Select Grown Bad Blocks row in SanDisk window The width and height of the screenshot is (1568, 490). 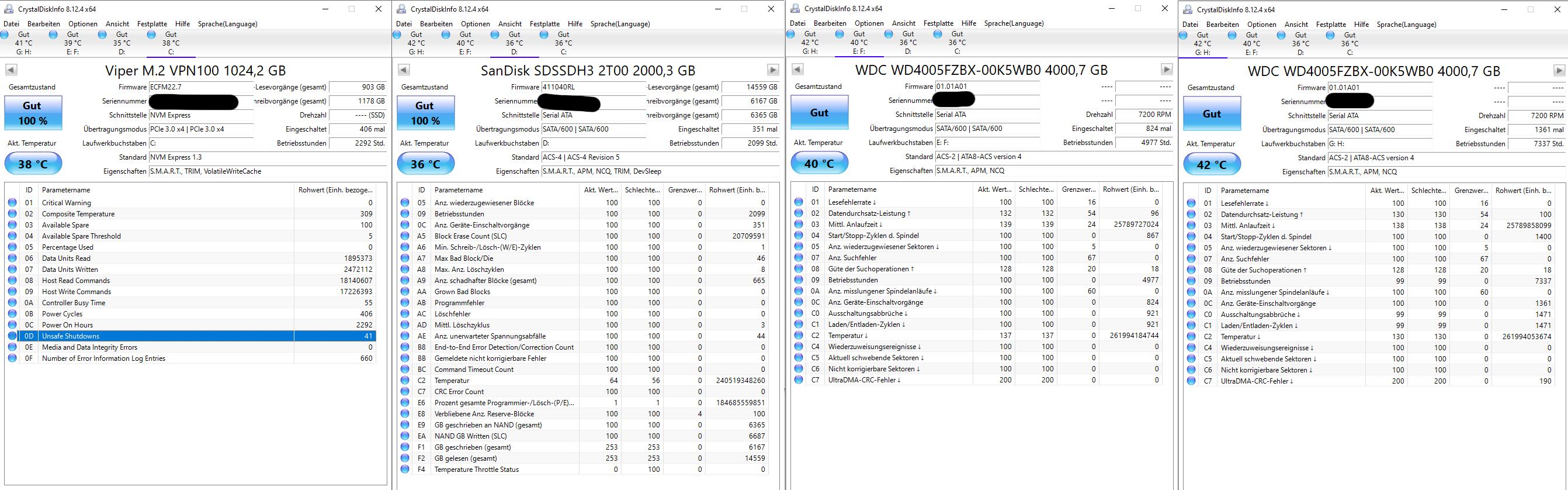click(x=583, y=291)
